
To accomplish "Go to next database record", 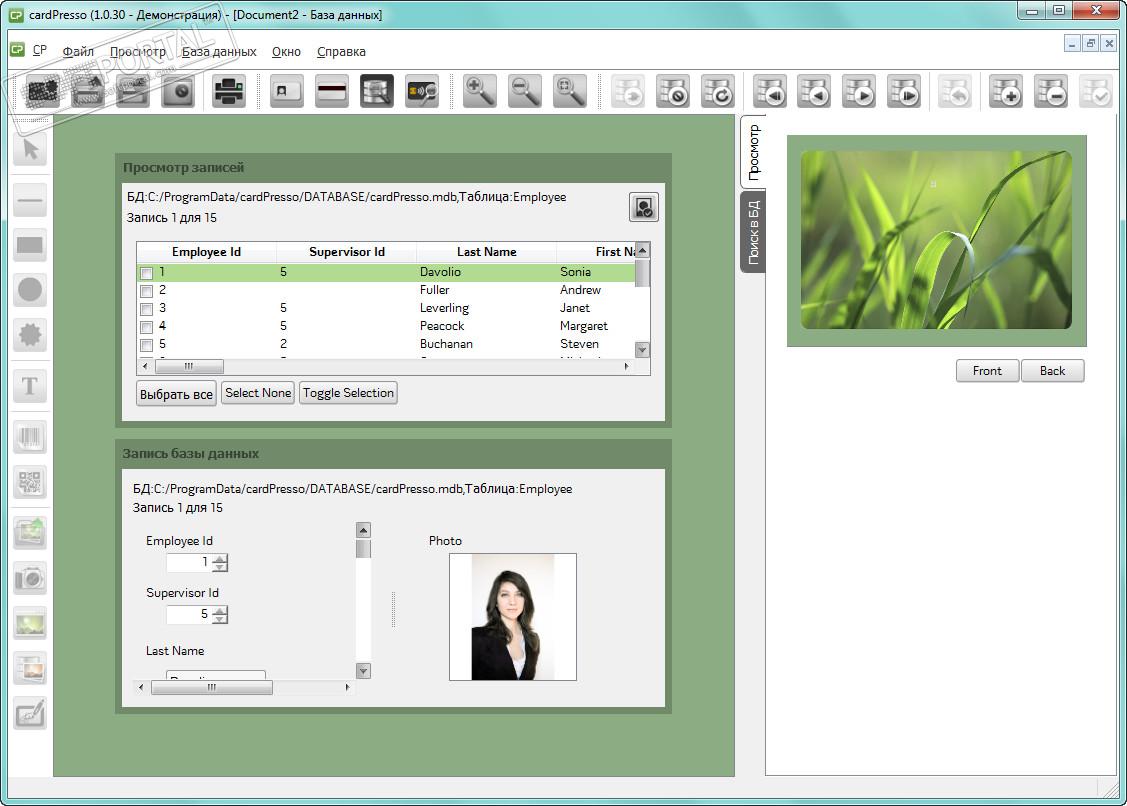I will [859, 91].
